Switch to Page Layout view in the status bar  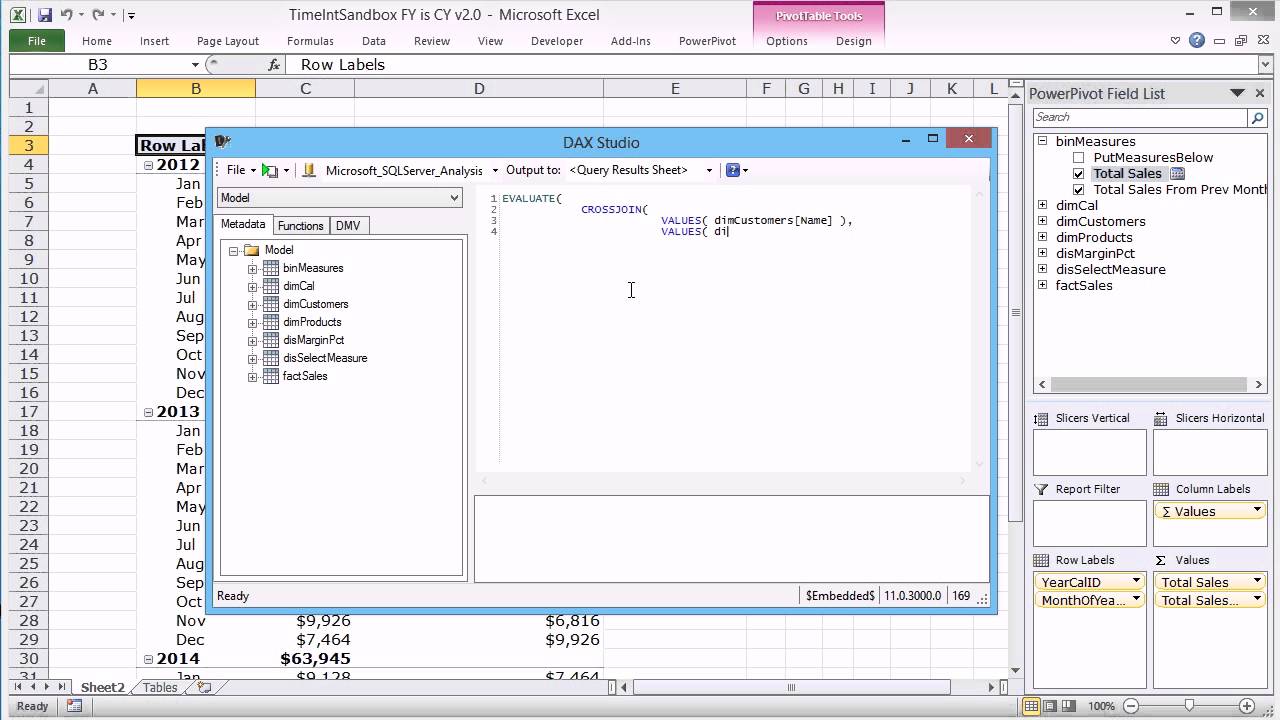click(1051, 706)
